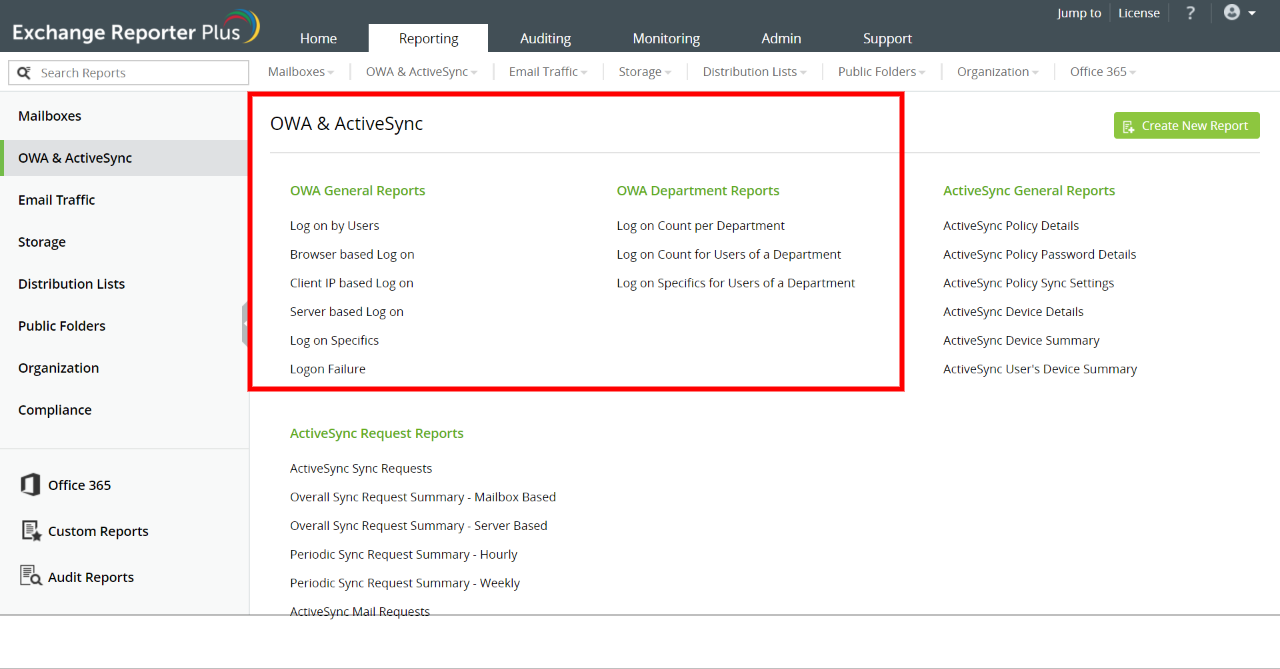1280x669 pixels.
Task: Open the Home tab
Action: coord(318,38)
